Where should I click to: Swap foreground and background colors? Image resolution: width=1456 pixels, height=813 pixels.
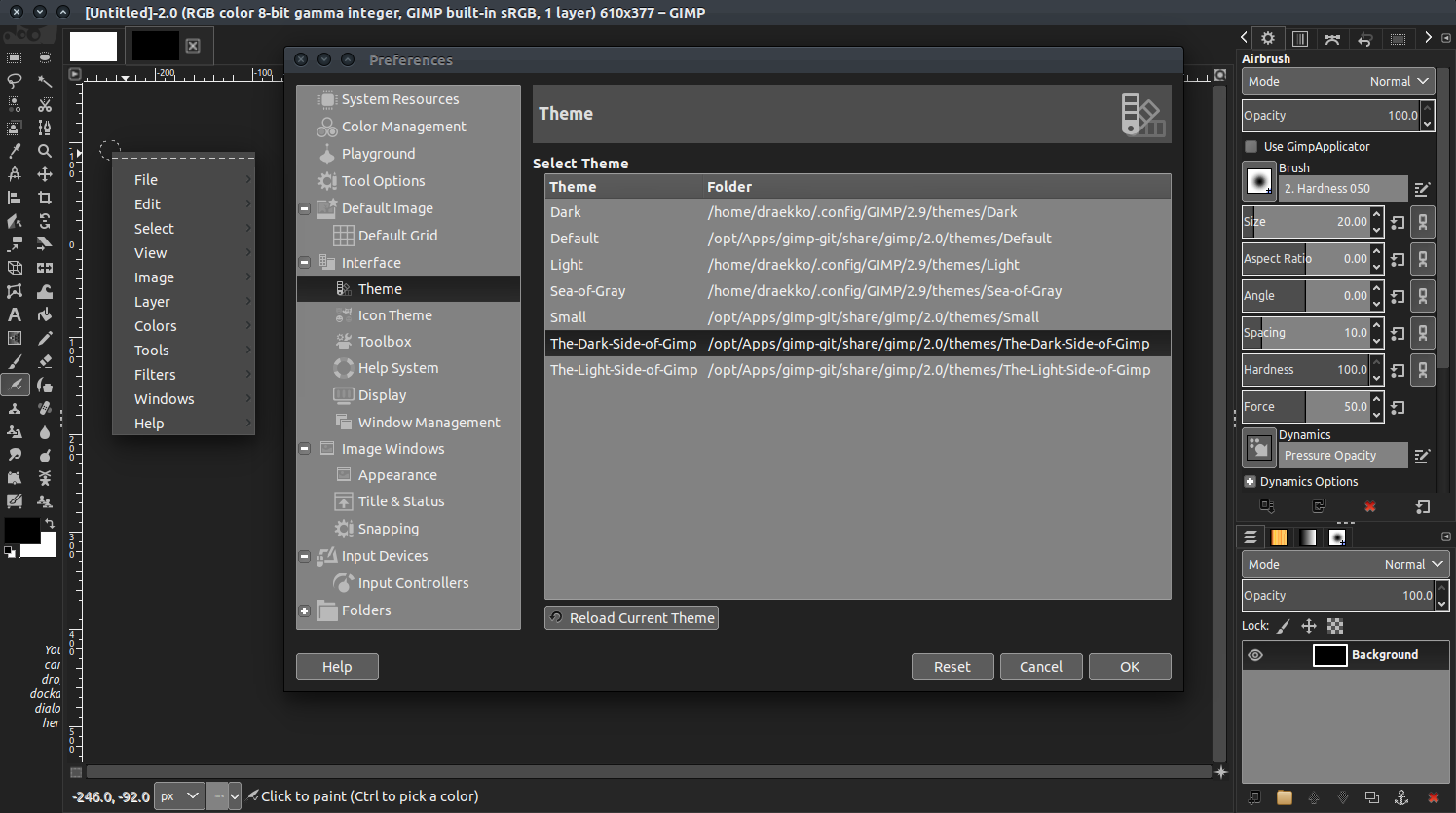click(x=50, y=524)
